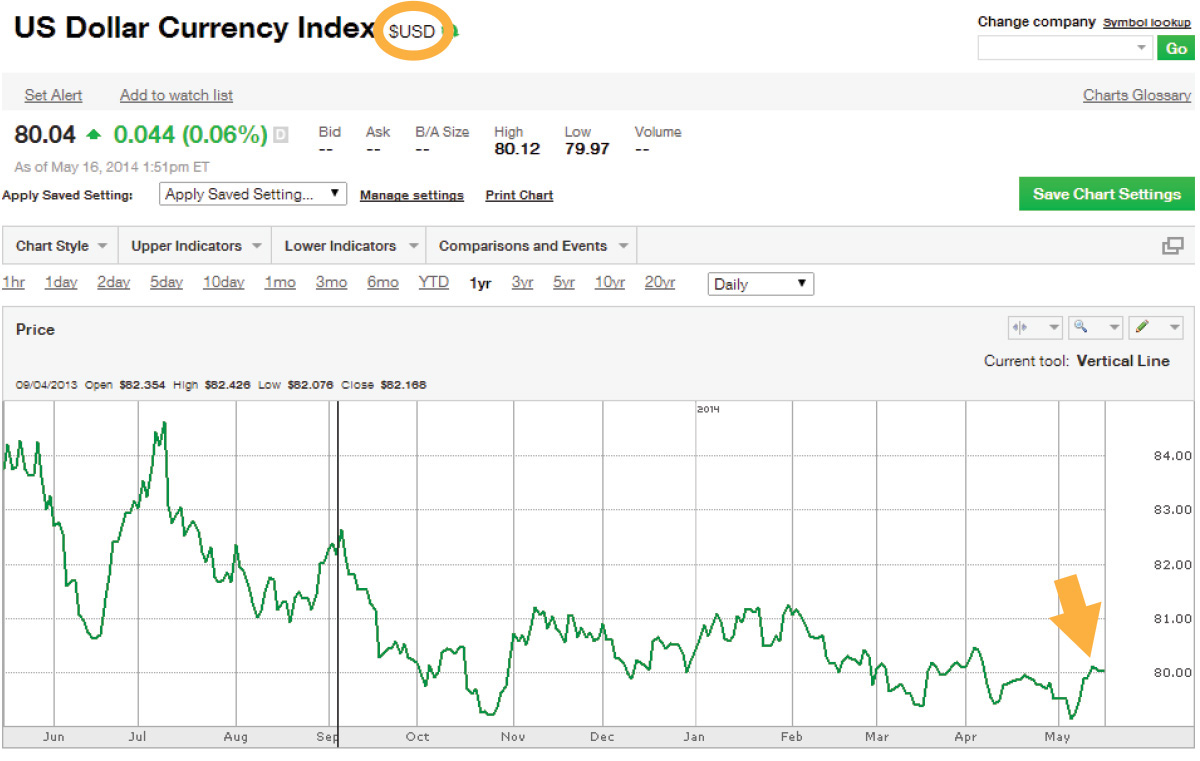
Task: Open the Apply Saved Setting dropdown
Action: [x=252, y=193]
